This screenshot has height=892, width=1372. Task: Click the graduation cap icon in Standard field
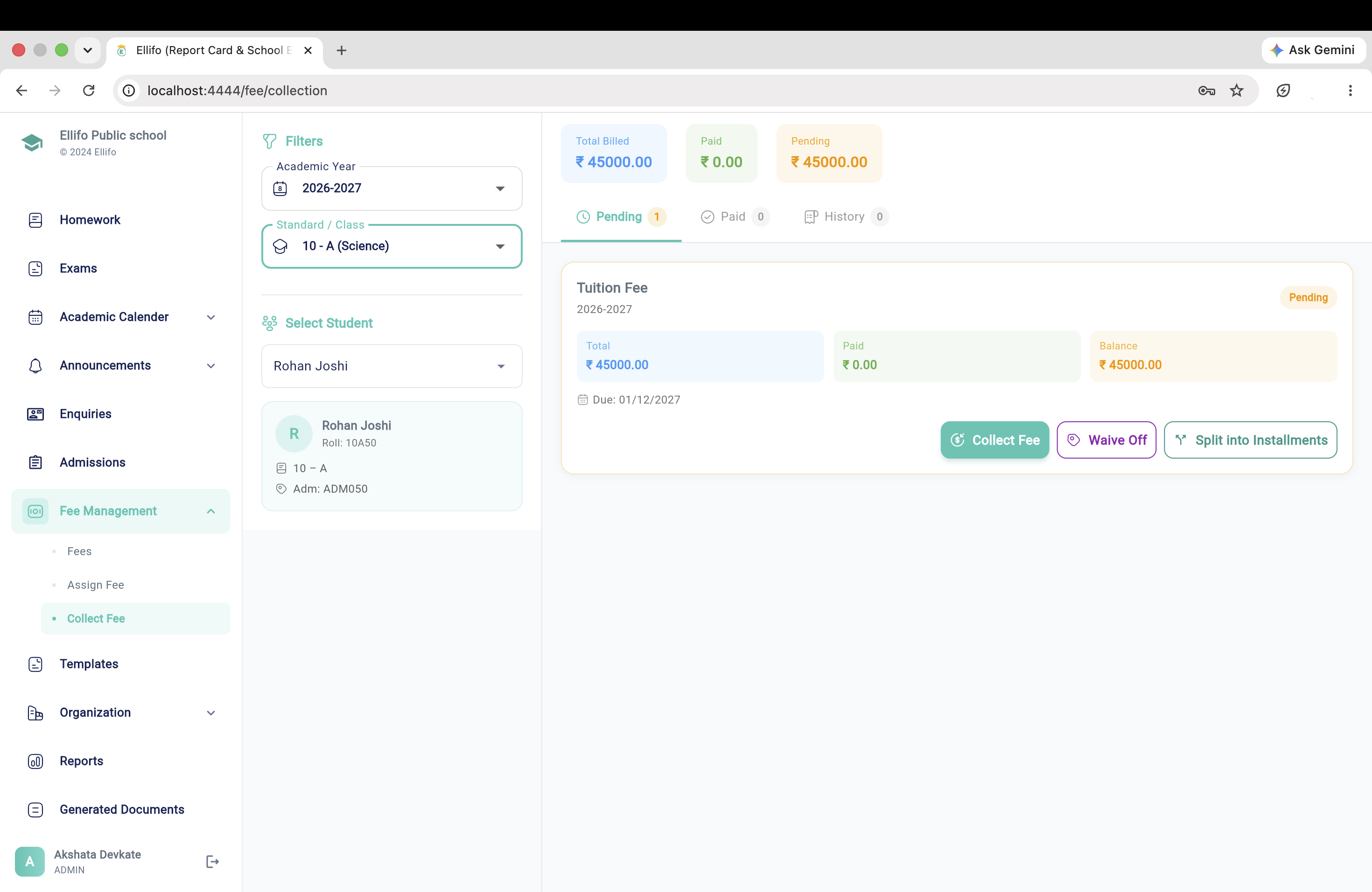click(280, 246)
